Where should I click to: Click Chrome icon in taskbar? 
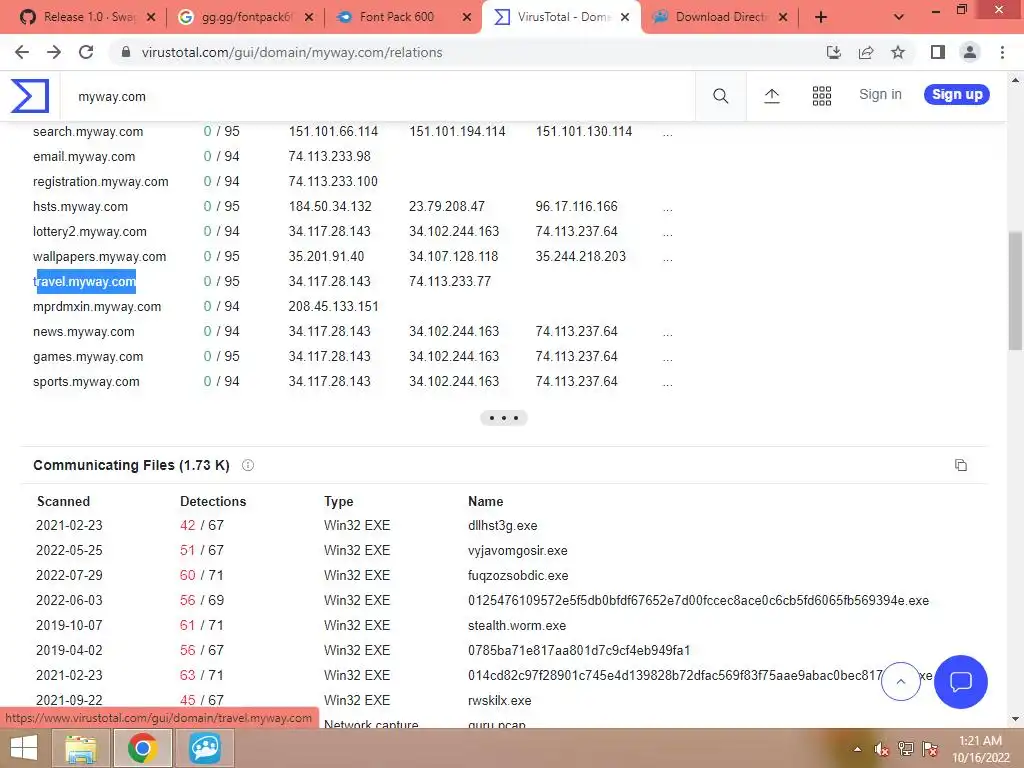142,748
